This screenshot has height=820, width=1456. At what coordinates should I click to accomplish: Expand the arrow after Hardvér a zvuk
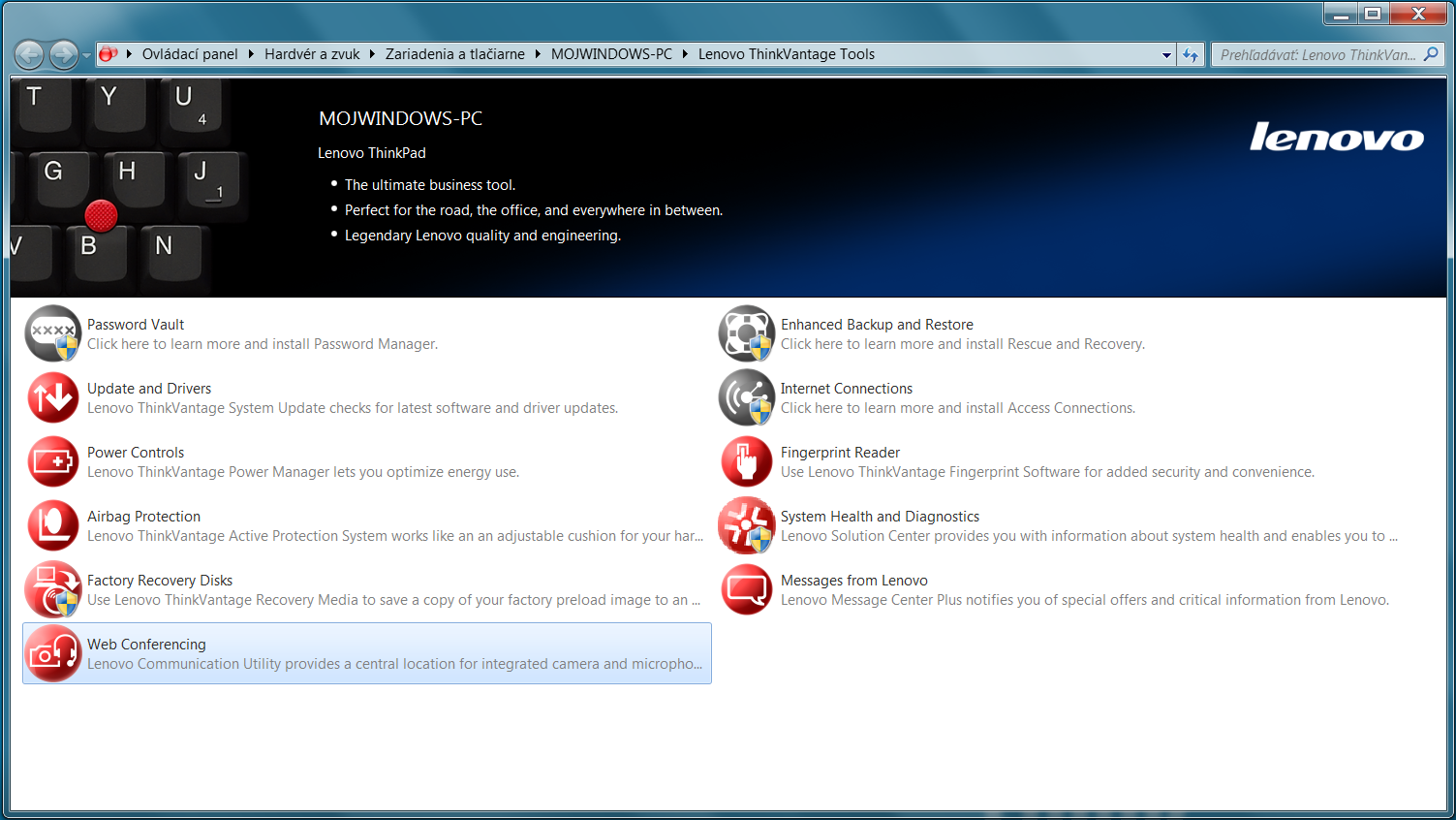click(372, 54)
